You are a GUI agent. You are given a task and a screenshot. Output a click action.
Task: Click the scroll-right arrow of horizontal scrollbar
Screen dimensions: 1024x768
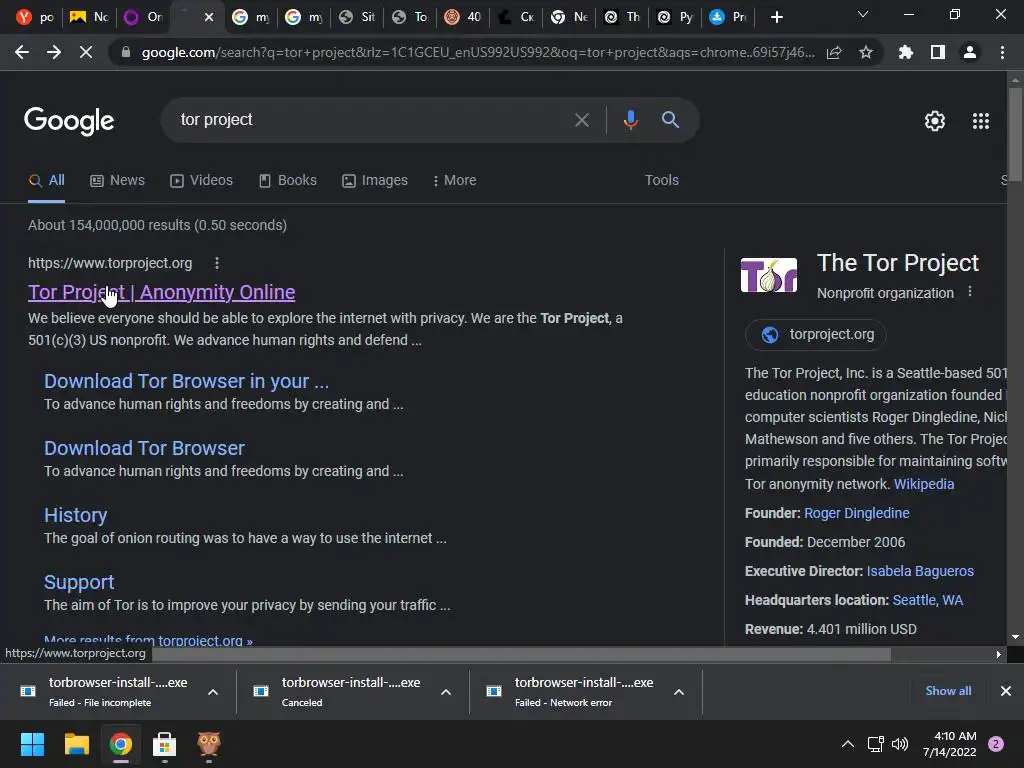coord(999,654)
